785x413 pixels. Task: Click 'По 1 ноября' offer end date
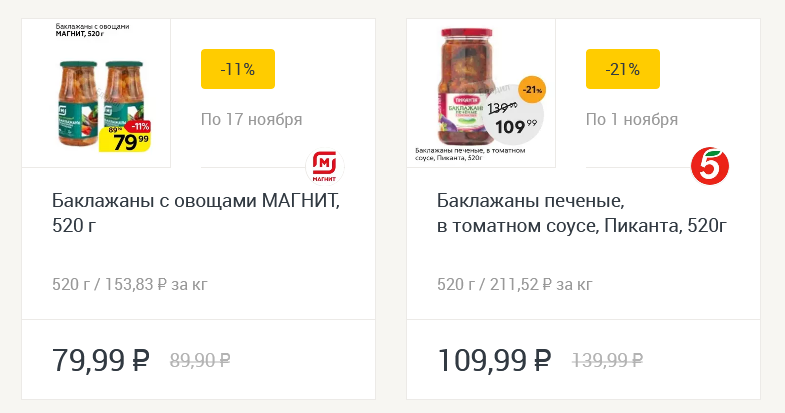point(632,120)
